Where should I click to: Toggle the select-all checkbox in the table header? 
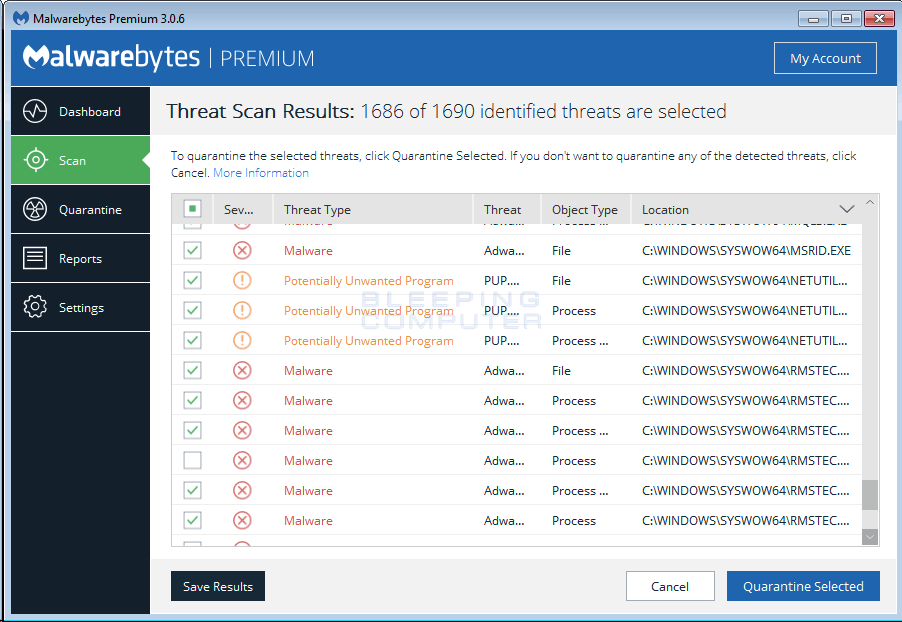tap(192, 208)
